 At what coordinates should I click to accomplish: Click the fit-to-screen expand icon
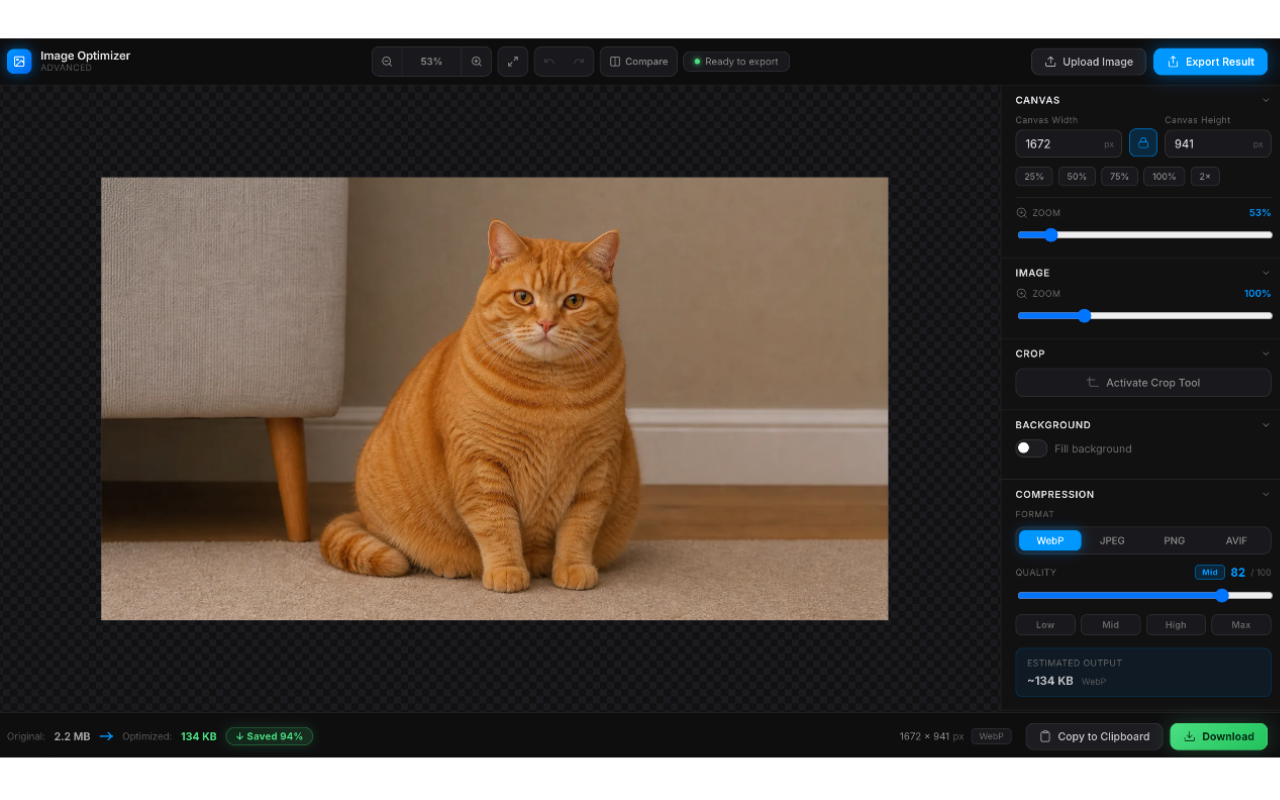513,61
